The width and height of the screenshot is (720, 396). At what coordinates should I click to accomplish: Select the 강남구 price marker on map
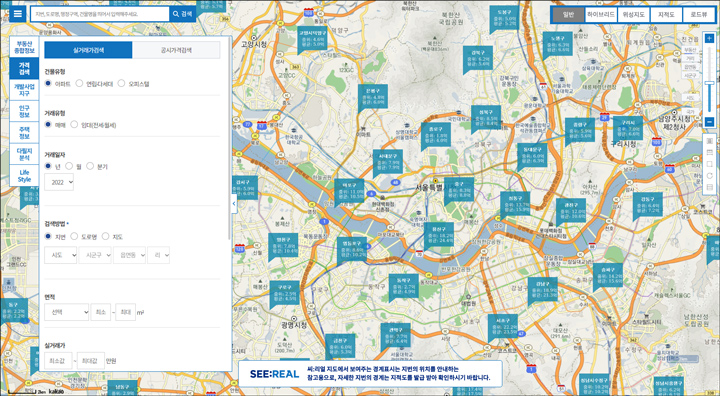[542, 290]
